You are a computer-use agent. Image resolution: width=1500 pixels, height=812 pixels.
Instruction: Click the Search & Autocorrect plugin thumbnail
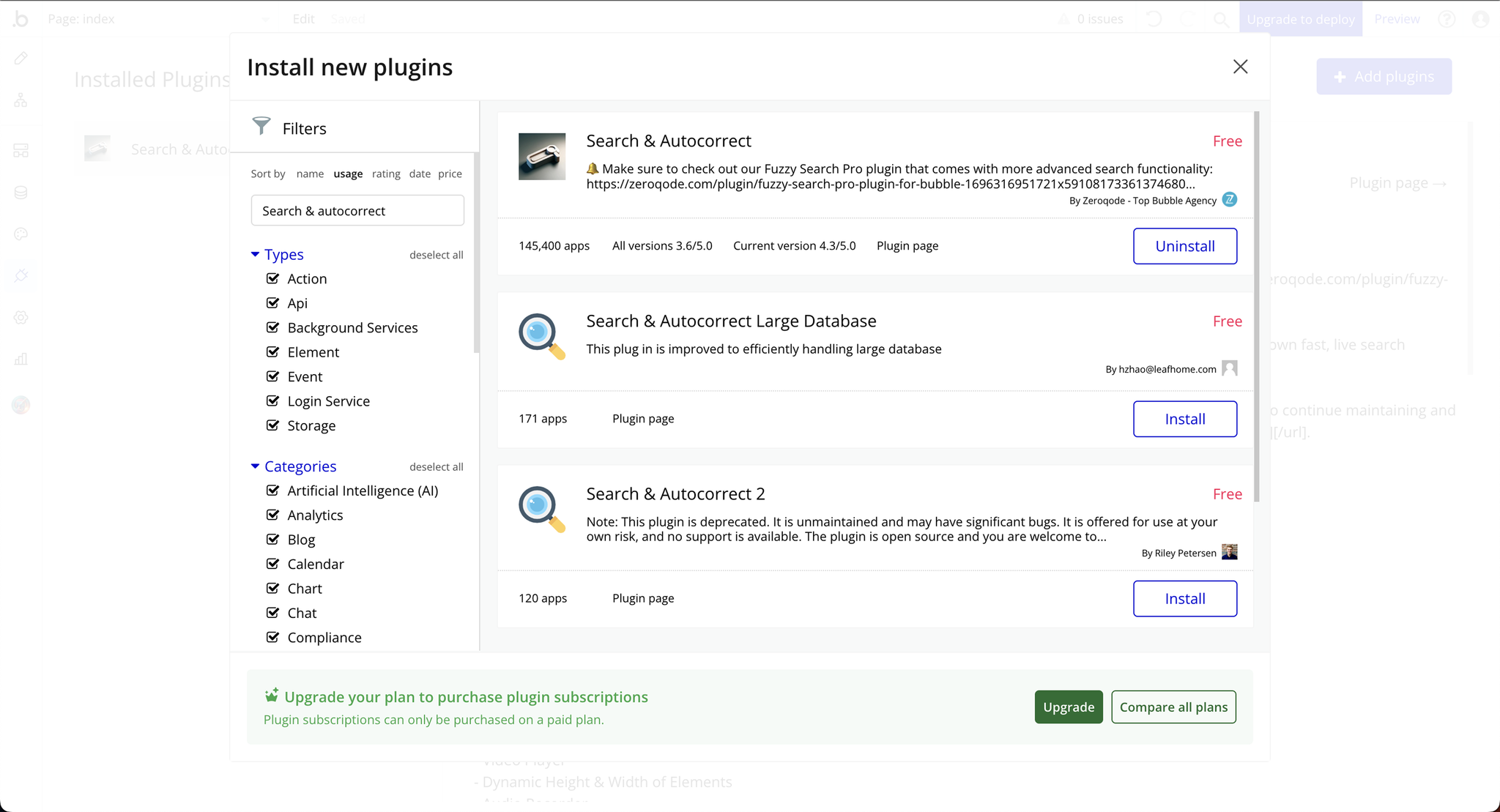tap(542, 157)
